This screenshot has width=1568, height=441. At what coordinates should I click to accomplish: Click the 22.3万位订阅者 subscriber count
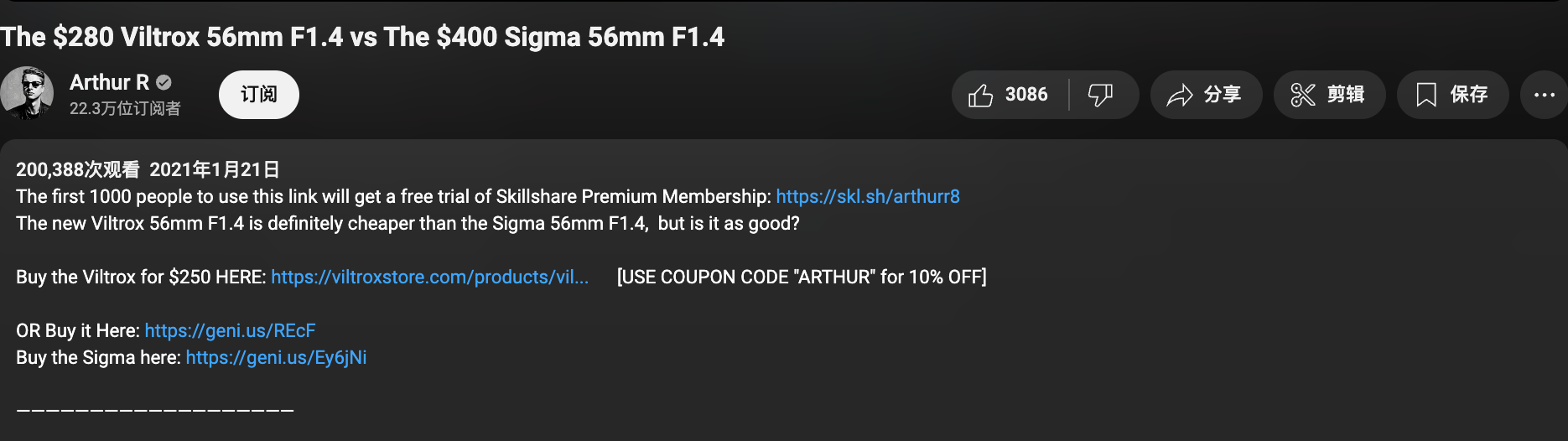click(125, 109)
